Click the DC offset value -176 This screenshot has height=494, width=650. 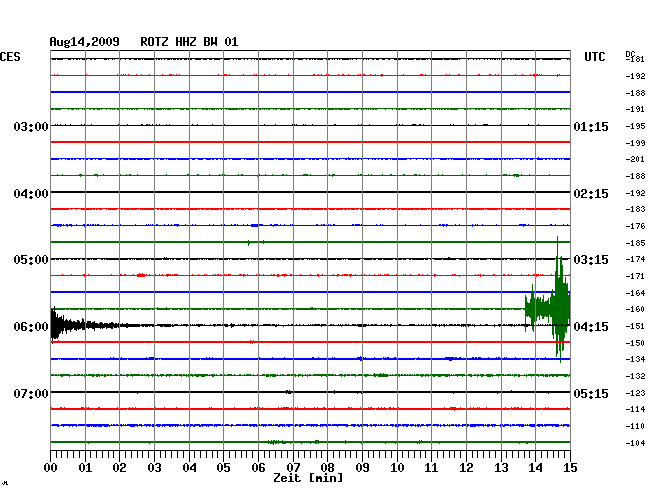pos(635,226)
